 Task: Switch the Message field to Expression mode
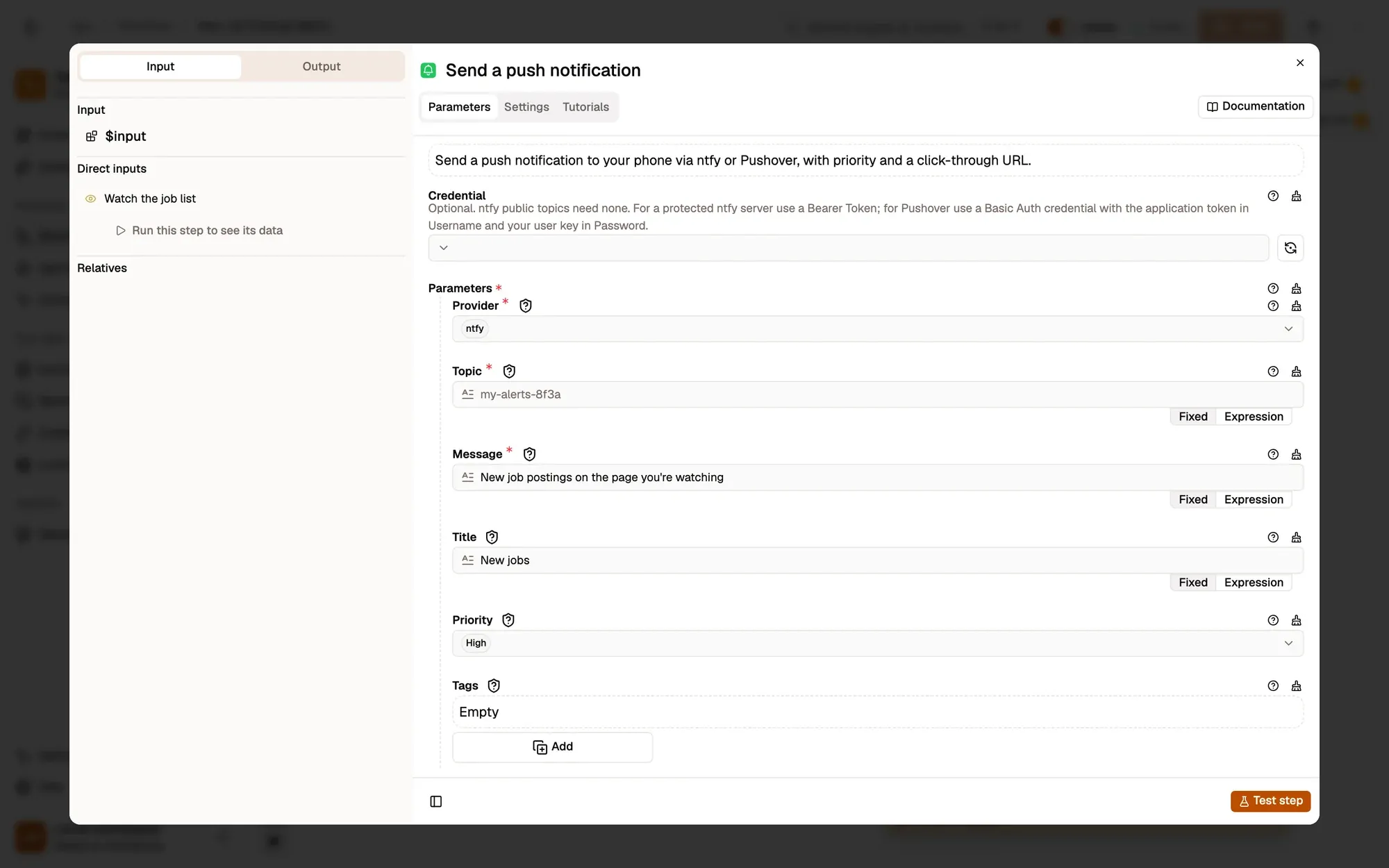click(1254, 499)
